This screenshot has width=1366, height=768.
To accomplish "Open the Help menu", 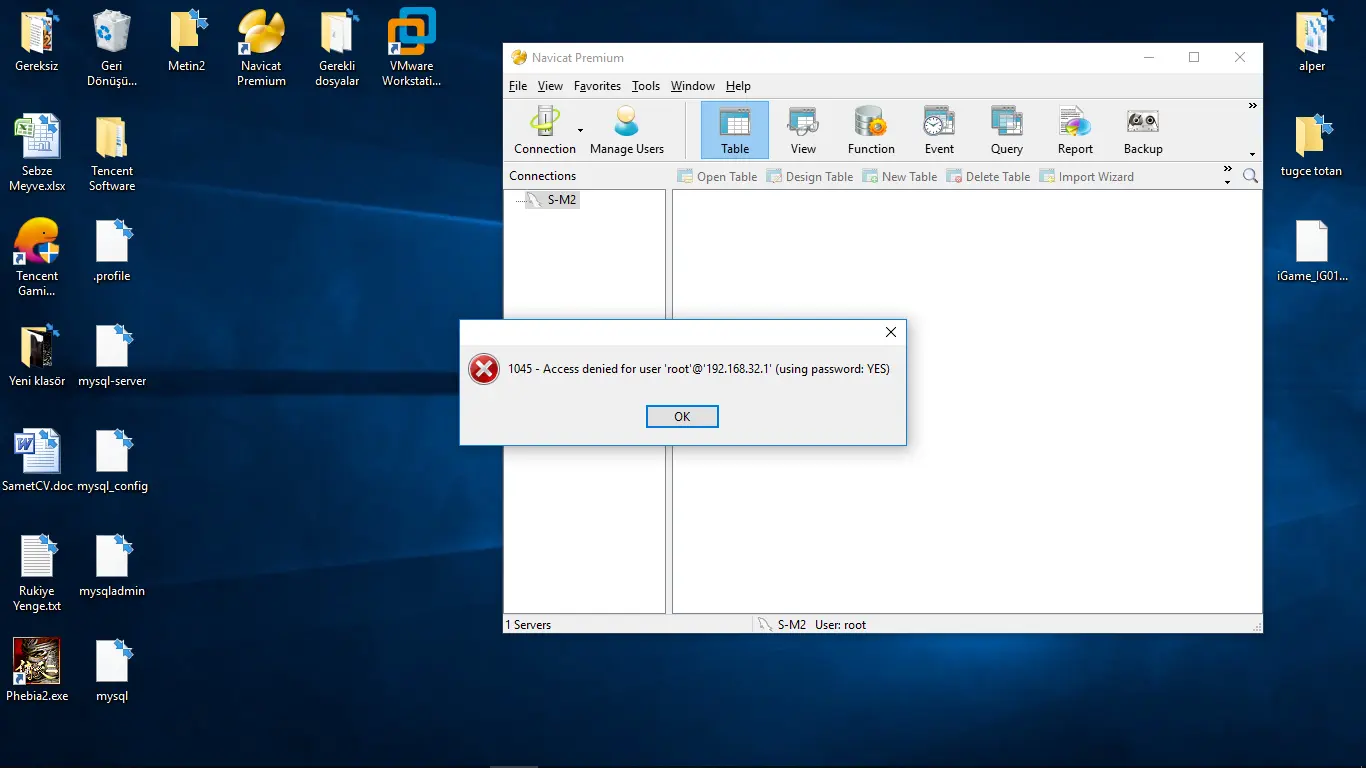I will [738, 86].
